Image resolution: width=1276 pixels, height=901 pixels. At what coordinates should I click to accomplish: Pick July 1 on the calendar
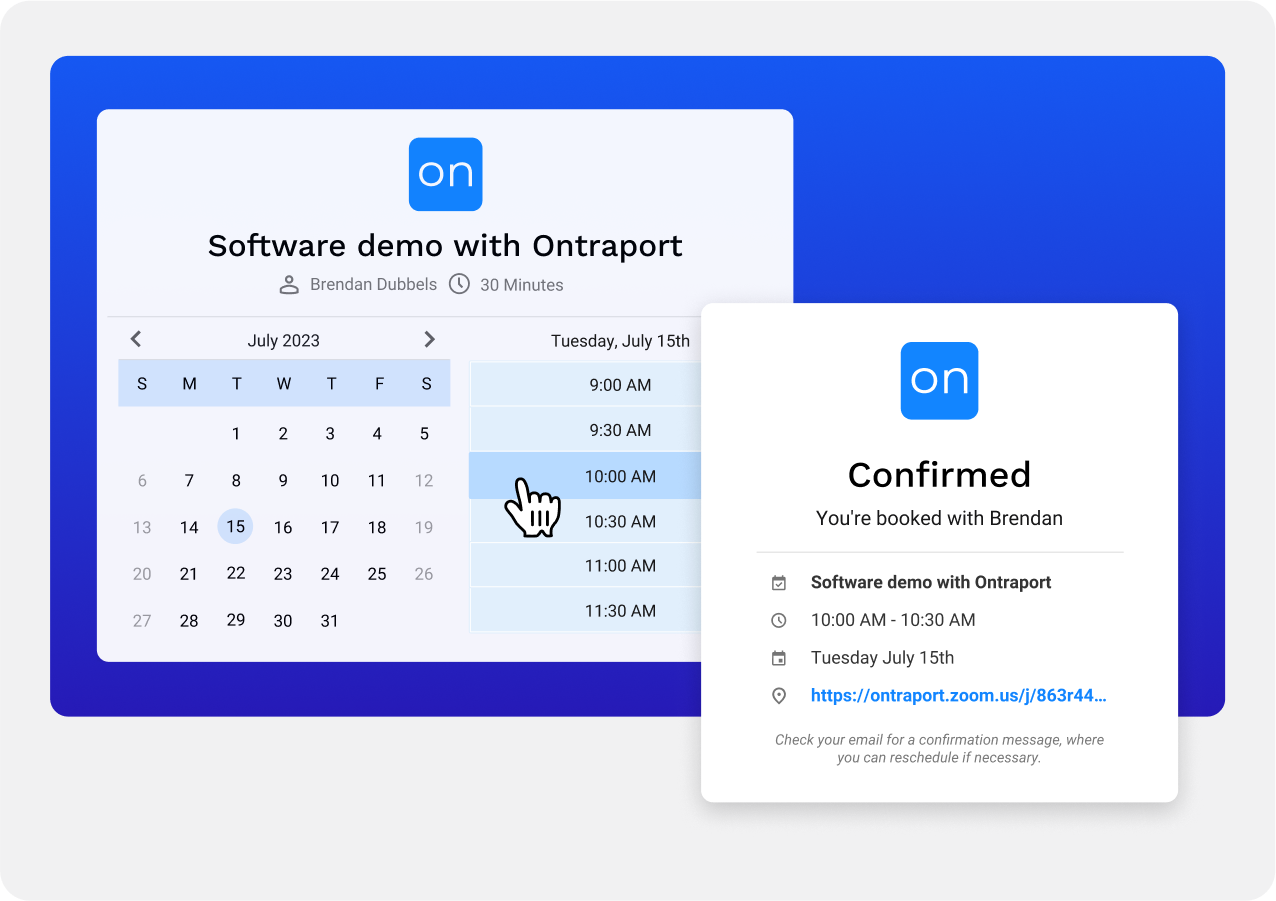point(236,434)
